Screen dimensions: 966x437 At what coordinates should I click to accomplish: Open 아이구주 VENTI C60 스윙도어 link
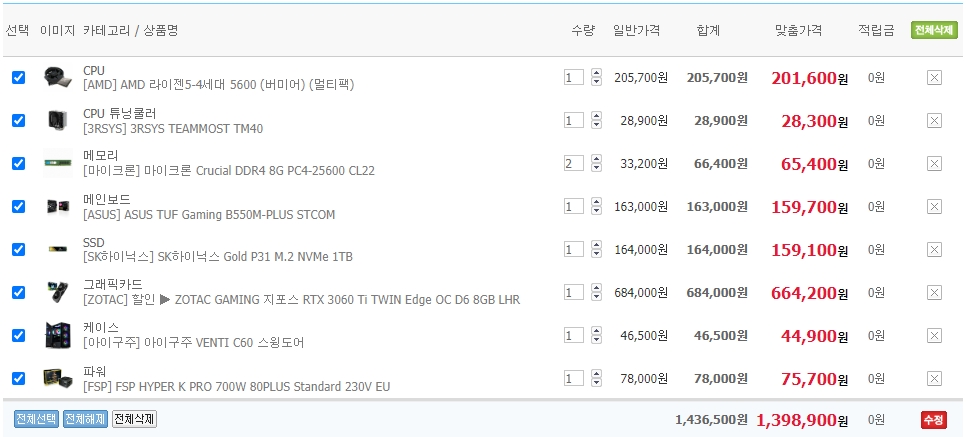tap(193, 343)
